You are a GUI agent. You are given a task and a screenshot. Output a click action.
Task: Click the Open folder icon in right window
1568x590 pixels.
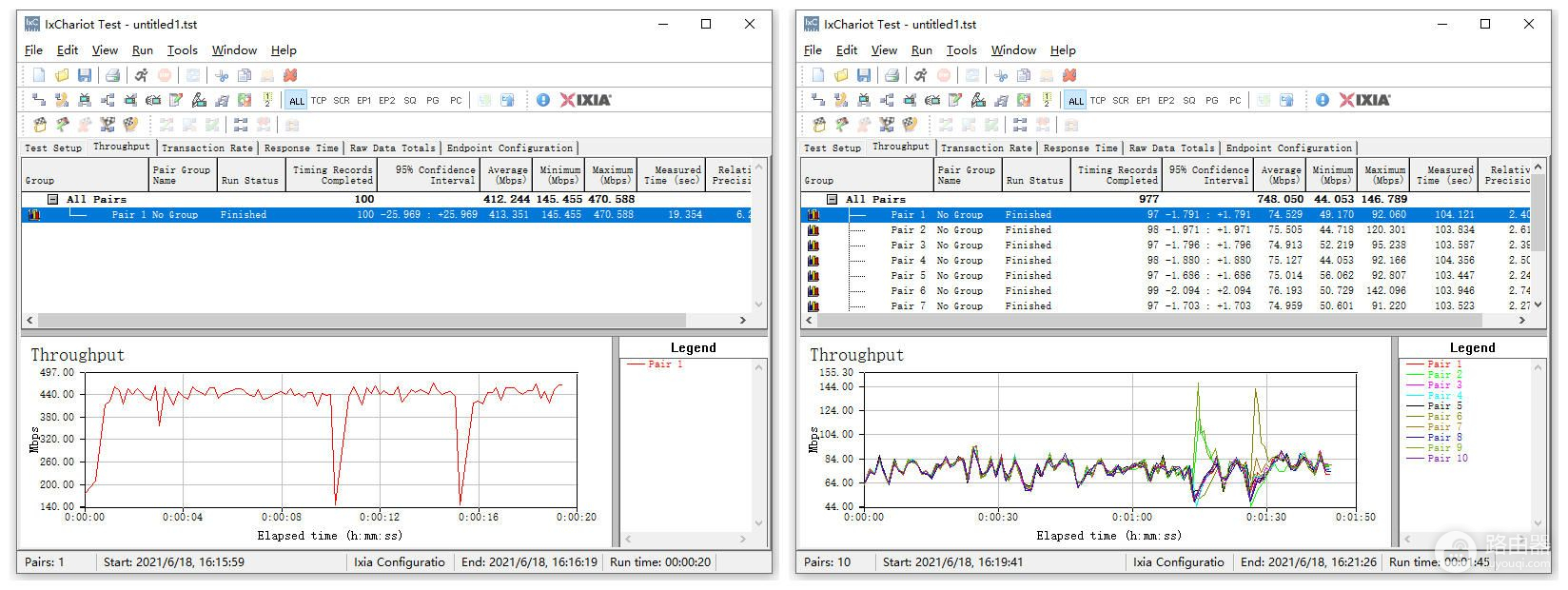click(x=841, y=75)
